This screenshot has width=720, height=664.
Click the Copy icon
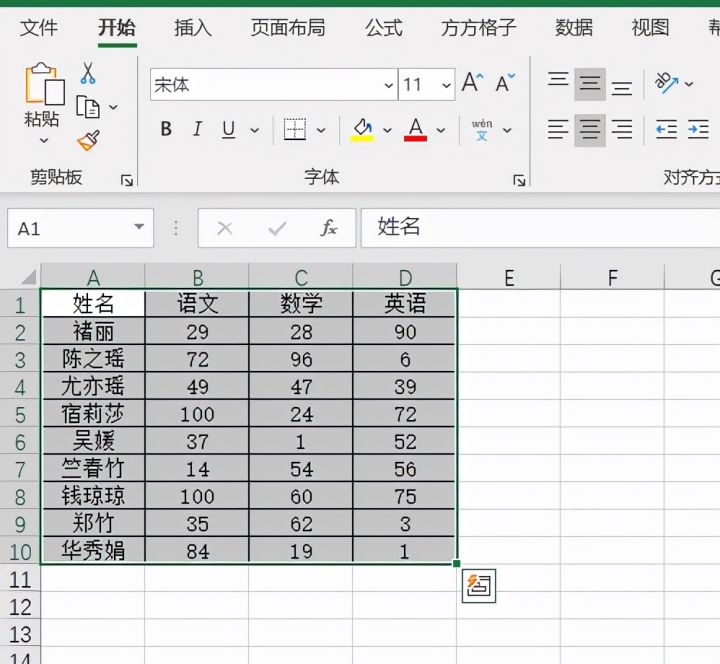pyautogui.click(x=88, y=107)
